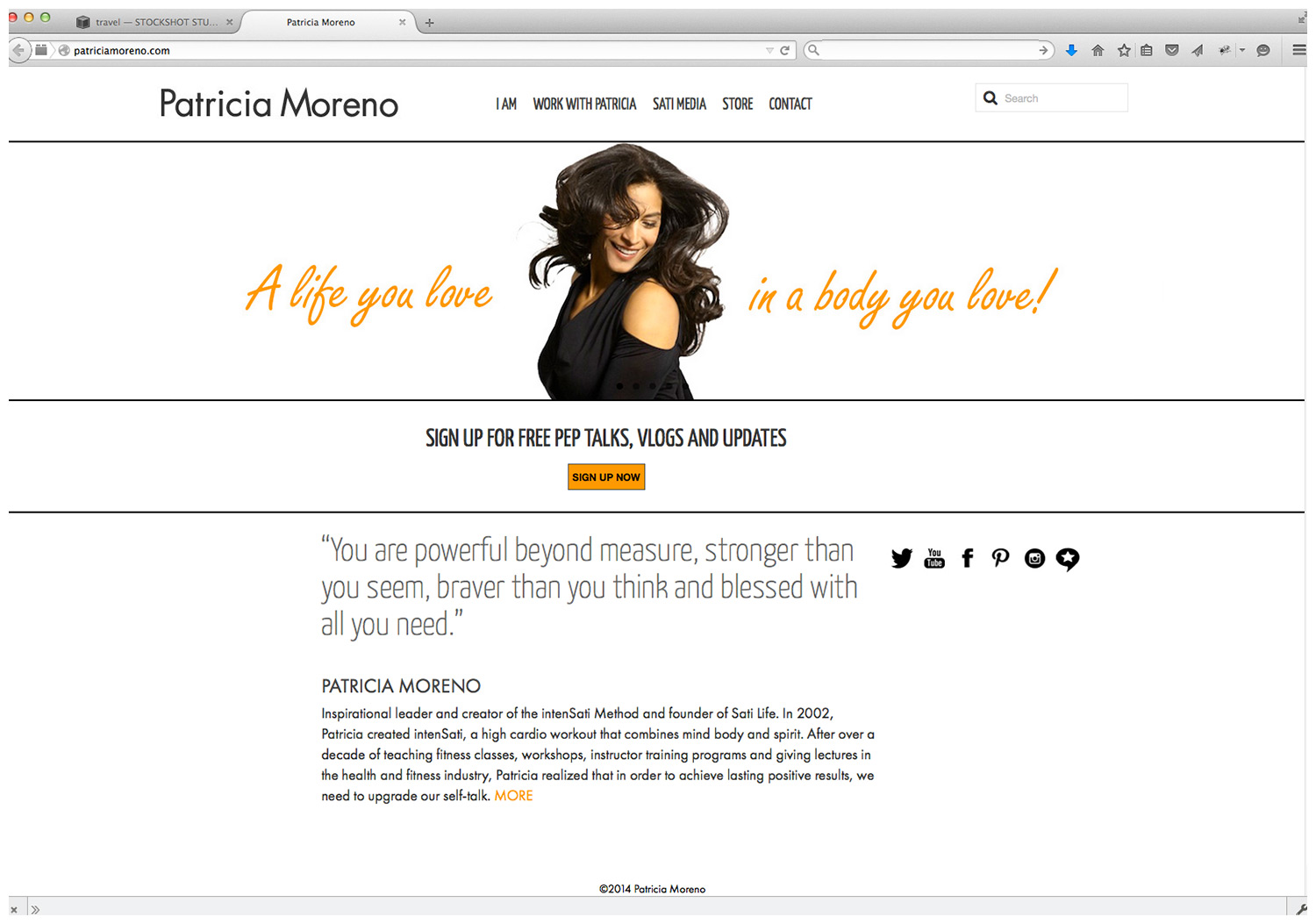Go to the STORE page
Viewport: 1316px width, 924px height.
click(x=738, y=104)
